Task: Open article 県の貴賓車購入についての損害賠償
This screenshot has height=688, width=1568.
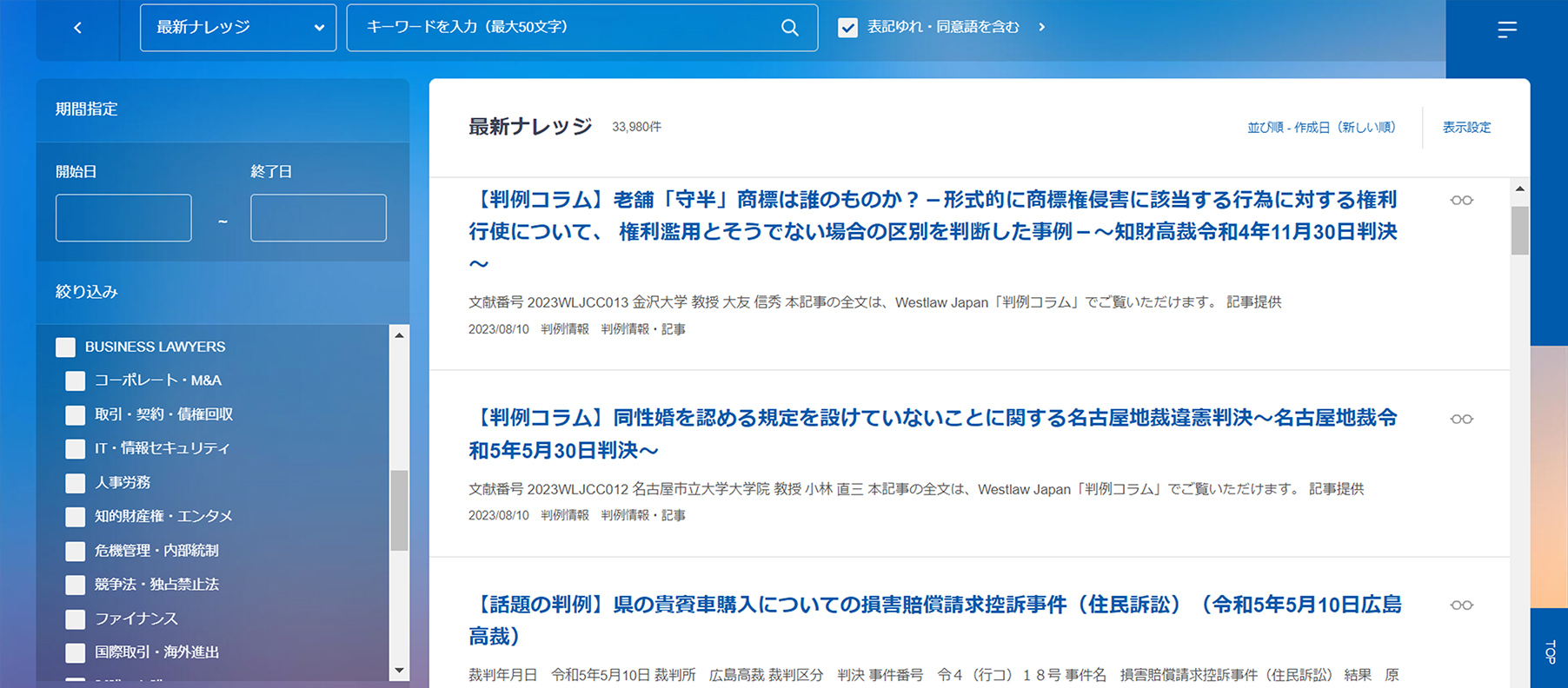Action: point(935,620)
